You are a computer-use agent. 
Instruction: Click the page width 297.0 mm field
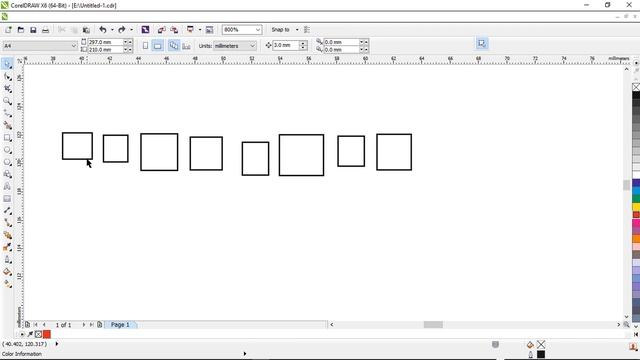pyautogui.click(x=105, y=42)
